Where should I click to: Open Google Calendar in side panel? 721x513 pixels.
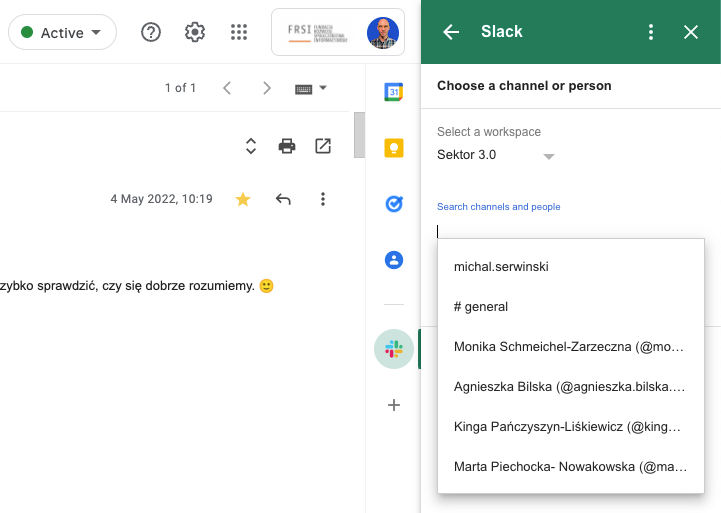(394, 92)
